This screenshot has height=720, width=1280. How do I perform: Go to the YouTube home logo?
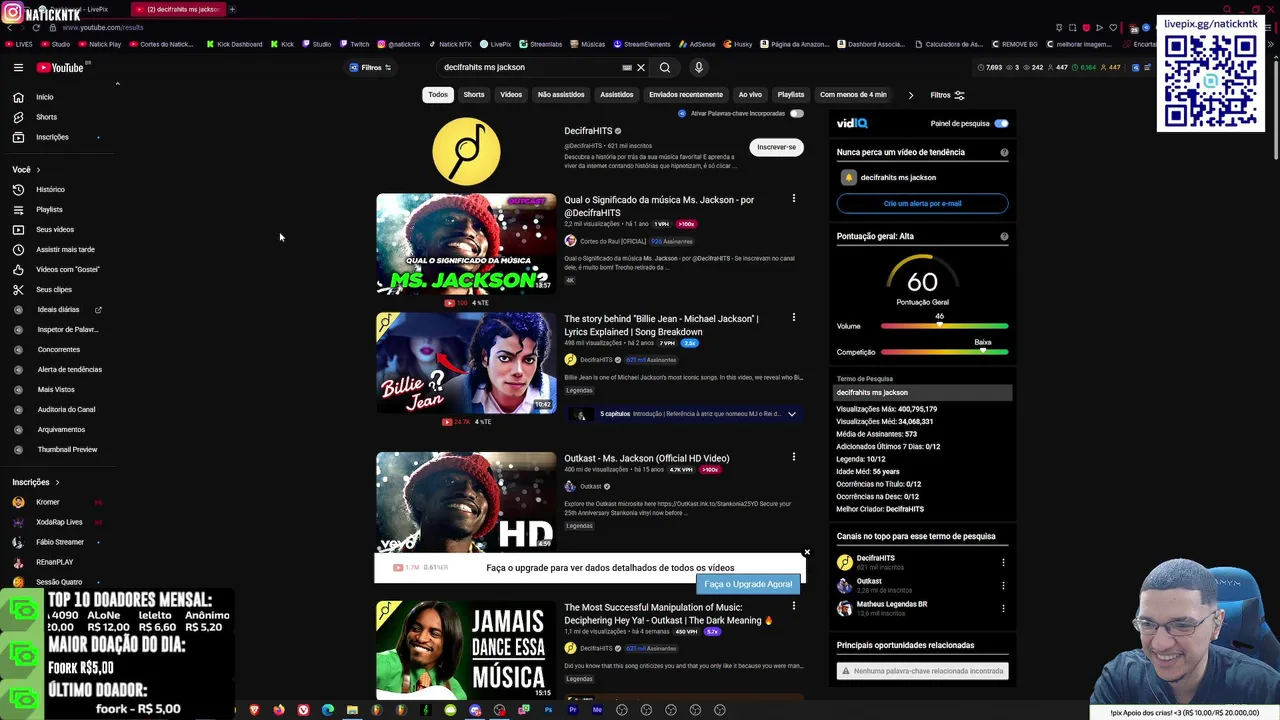pyautogui.click(x=60, y=67)
